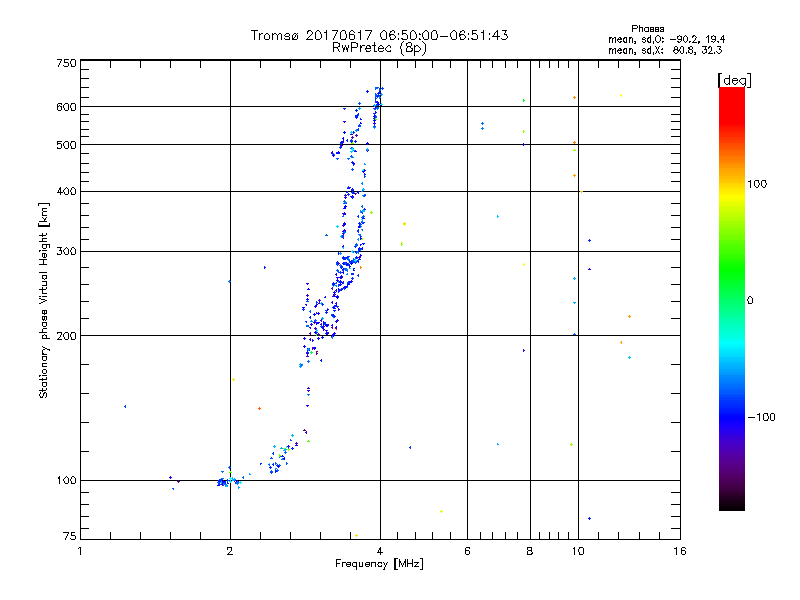Click the "300" height tick label

(x=66, y=251)
